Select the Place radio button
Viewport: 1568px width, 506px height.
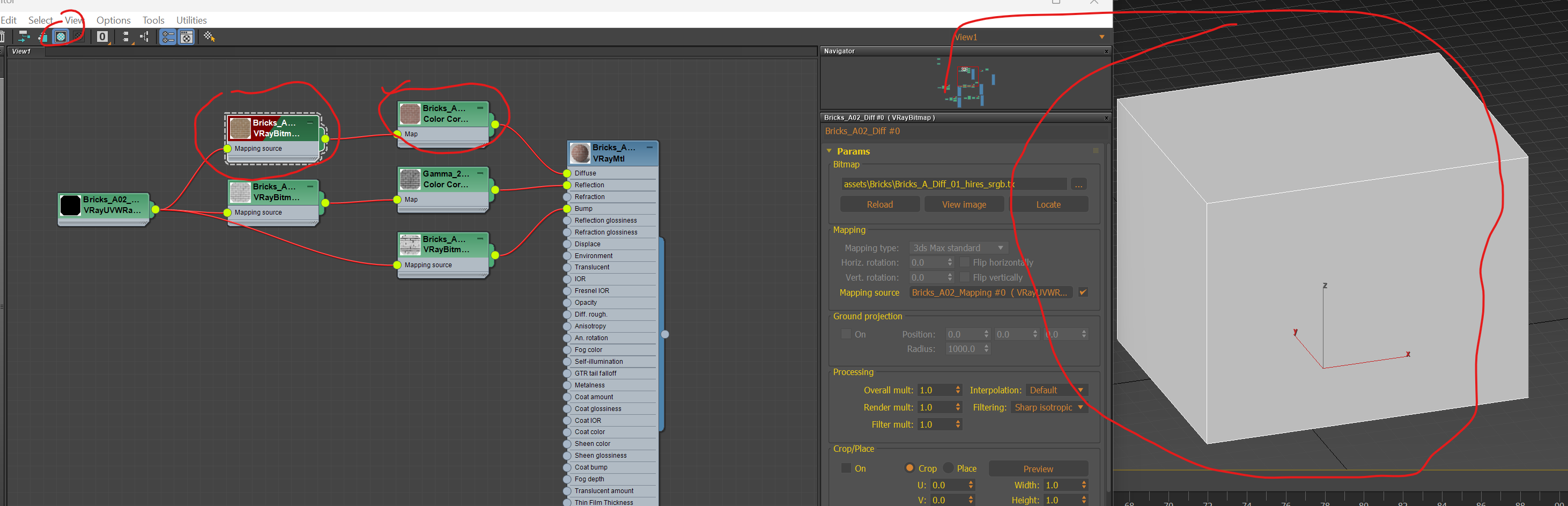point(948,468)
